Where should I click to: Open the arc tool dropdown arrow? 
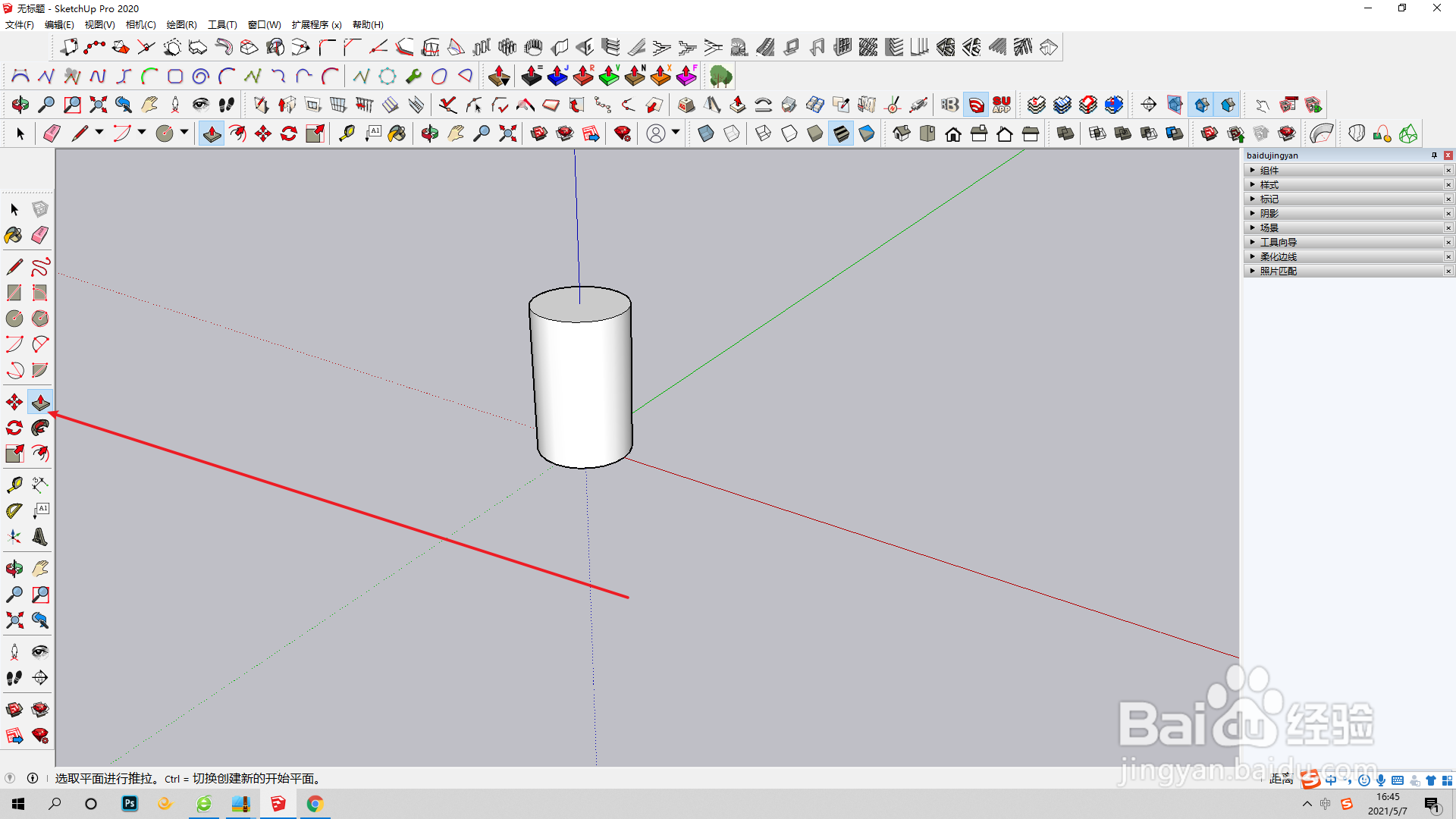click(142, 133)
